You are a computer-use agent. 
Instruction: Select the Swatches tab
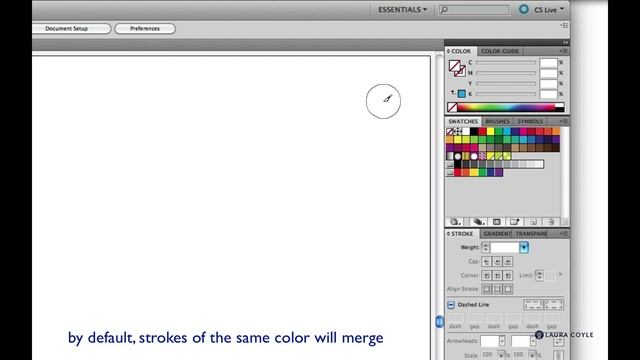[463, 121]
